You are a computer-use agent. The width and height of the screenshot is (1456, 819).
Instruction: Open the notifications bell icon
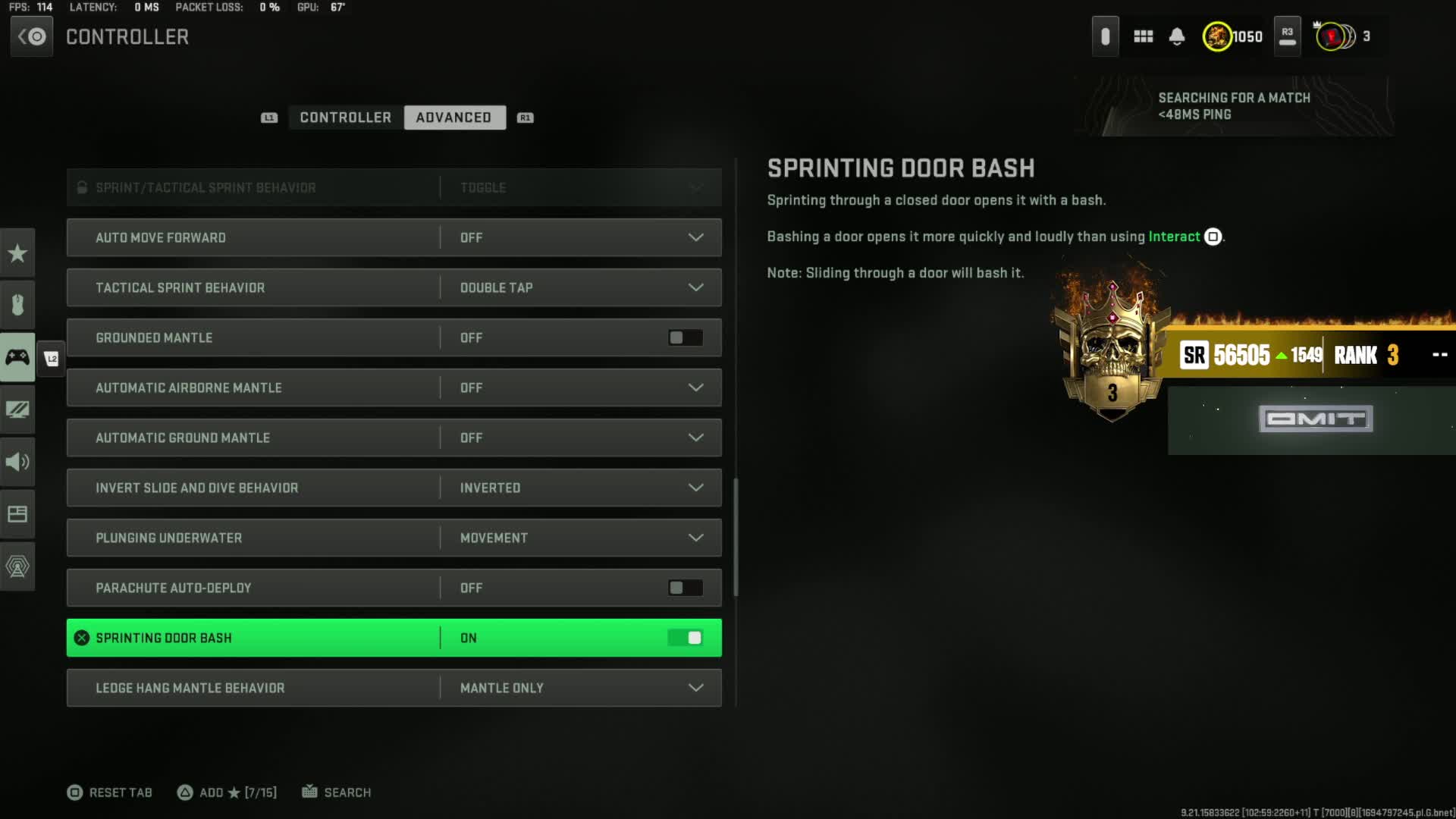point(1177,36)
